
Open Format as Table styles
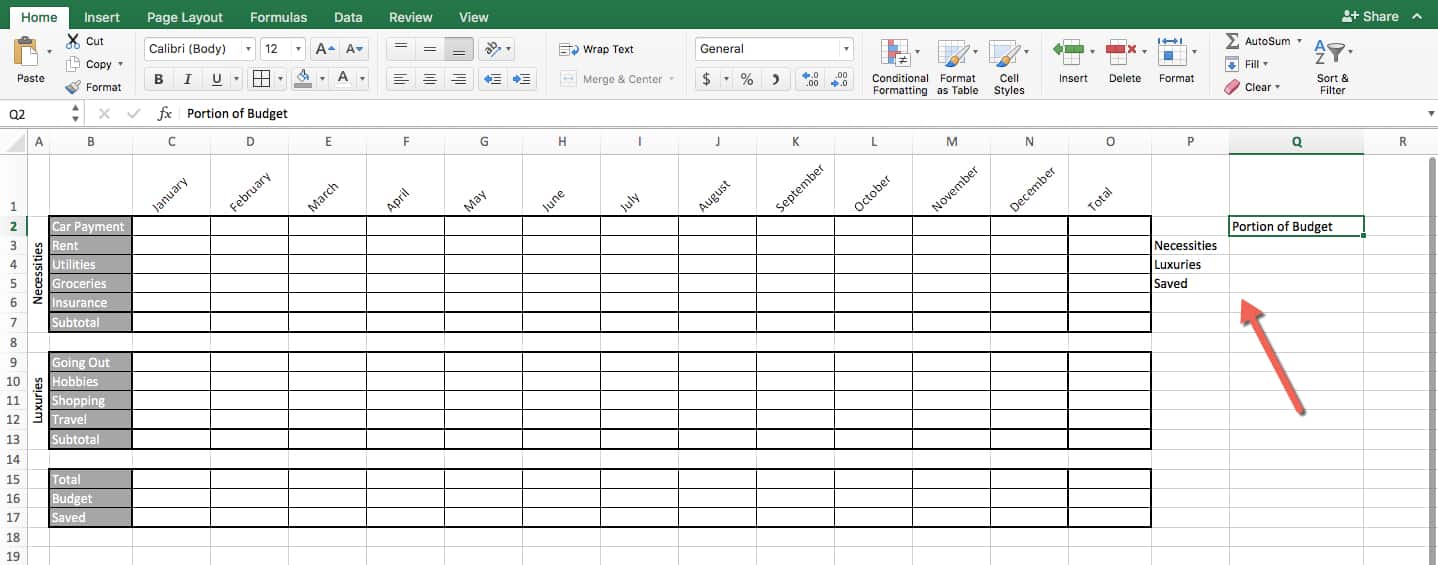tap(956, 54)
